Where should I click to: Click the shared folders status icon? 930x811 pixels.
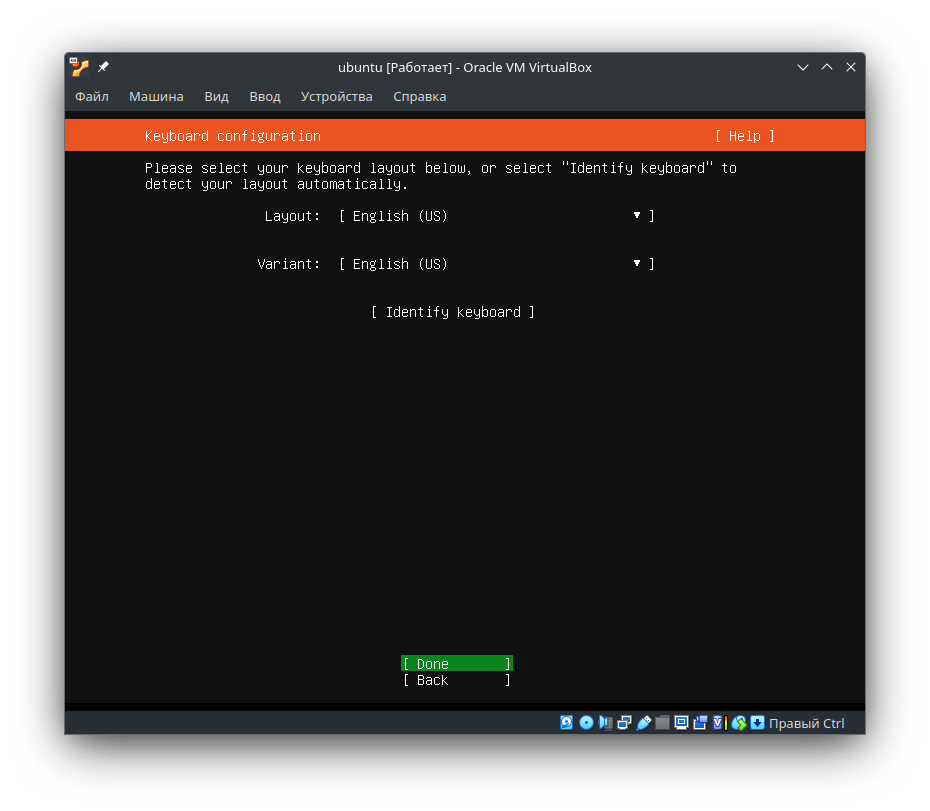(x=663, y=722)
